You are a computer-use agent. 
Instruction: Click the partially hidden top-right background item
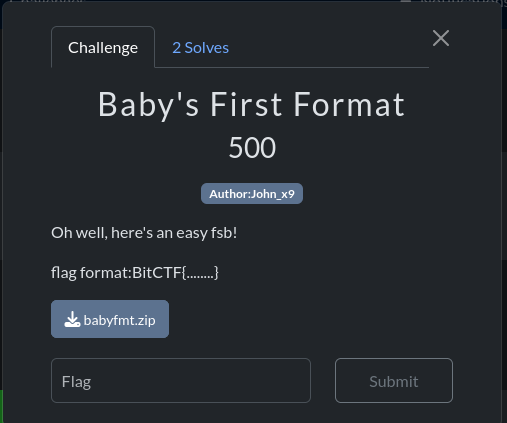(x=453, y=2)
